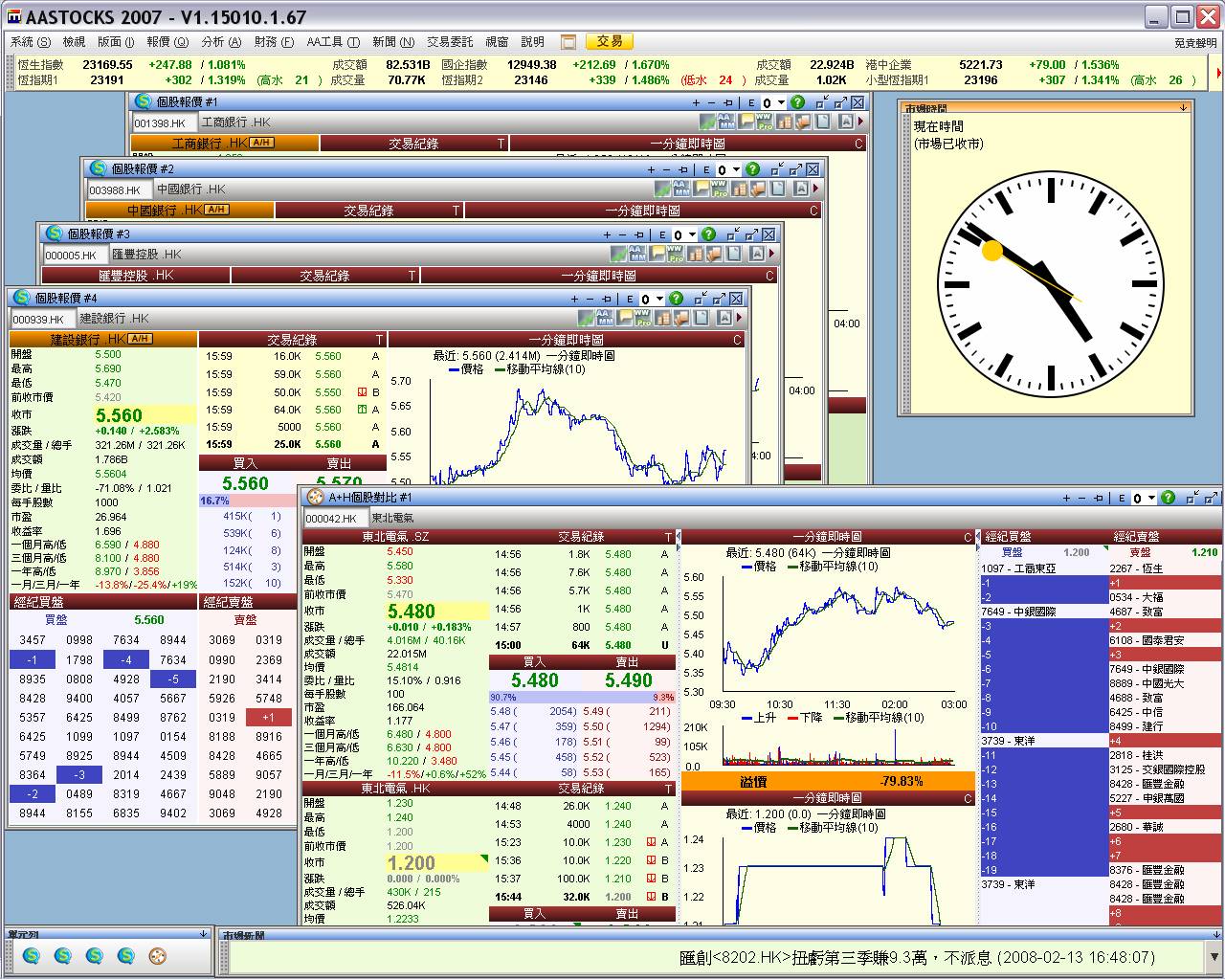The width and height of the screenshot is (1225, 980).
Task: Click the AA MM icon in 個股報價 #1 toolbar
Action: pyautogui.click(x=726, y=122)
